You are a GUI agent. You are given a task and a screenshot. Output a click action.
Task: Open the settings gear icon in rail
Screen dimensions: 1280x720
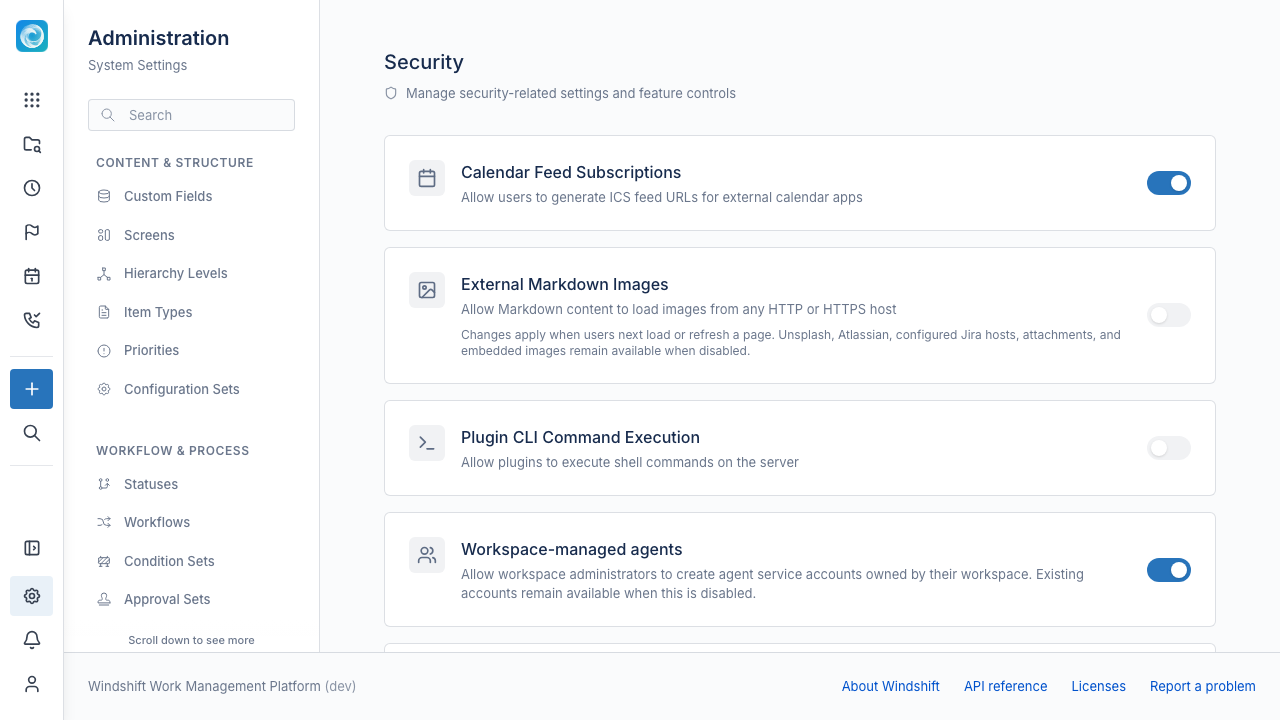click(32, 596)
